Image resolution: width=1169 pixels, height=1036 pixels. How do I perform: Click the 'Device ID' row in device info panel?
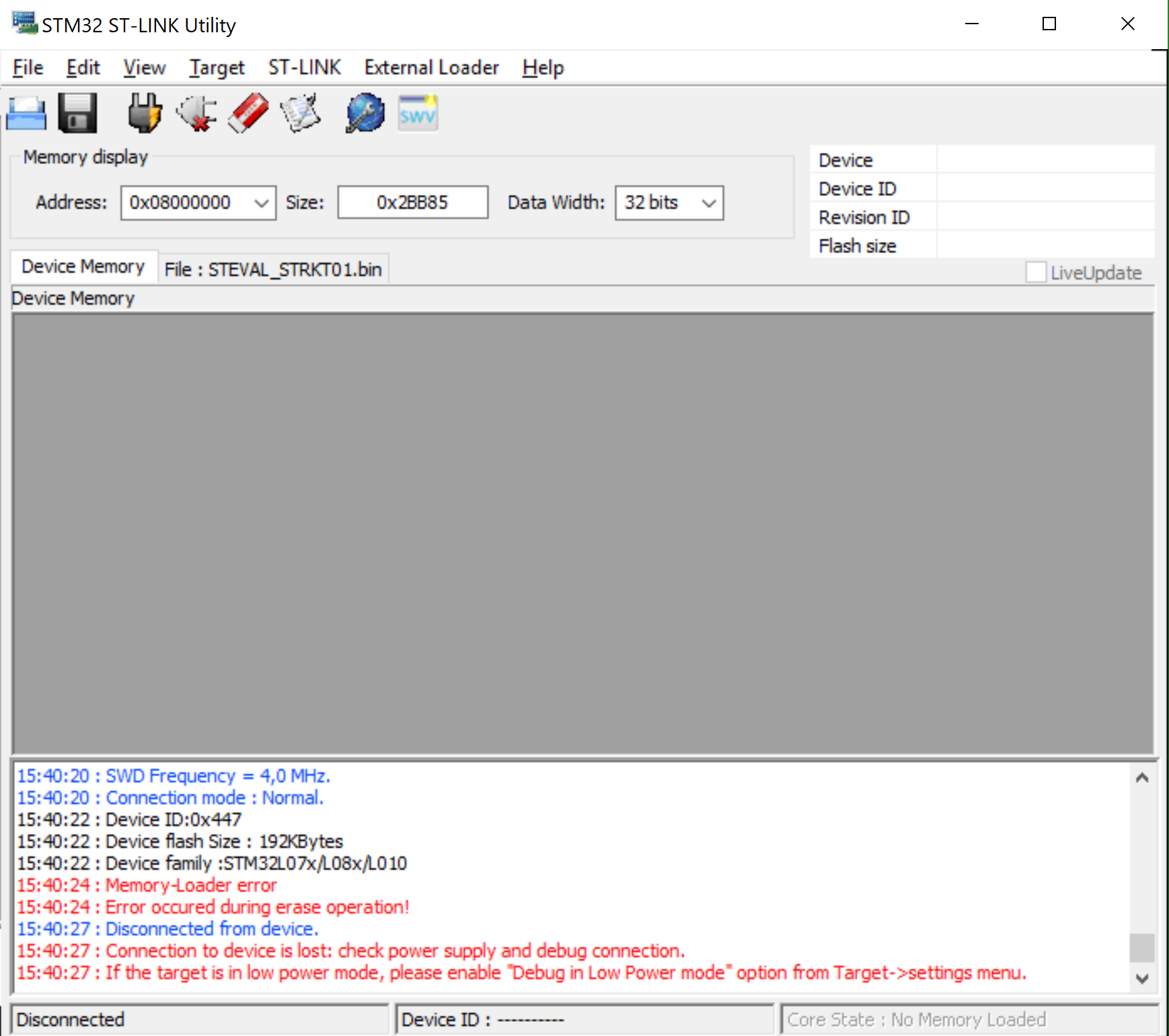(982, 189)
